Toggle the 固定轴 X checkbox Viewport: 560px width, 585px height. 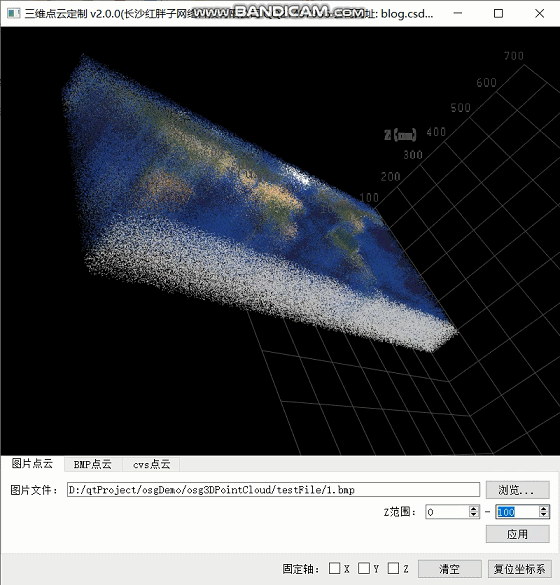334,568
